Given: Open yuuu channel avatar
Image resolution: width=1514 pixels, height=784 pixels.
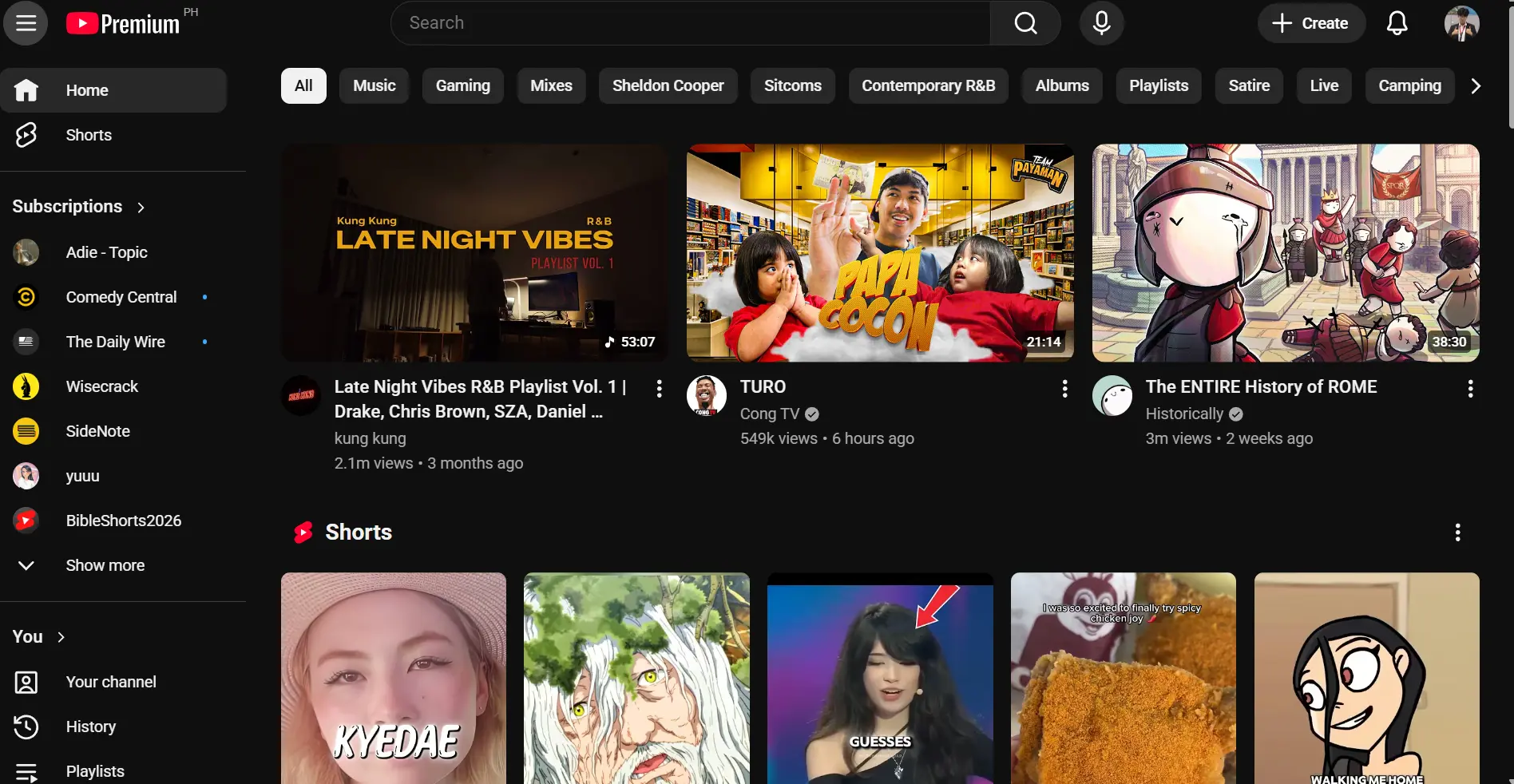Looking at the screenshot, I should [x=26, y=476].
